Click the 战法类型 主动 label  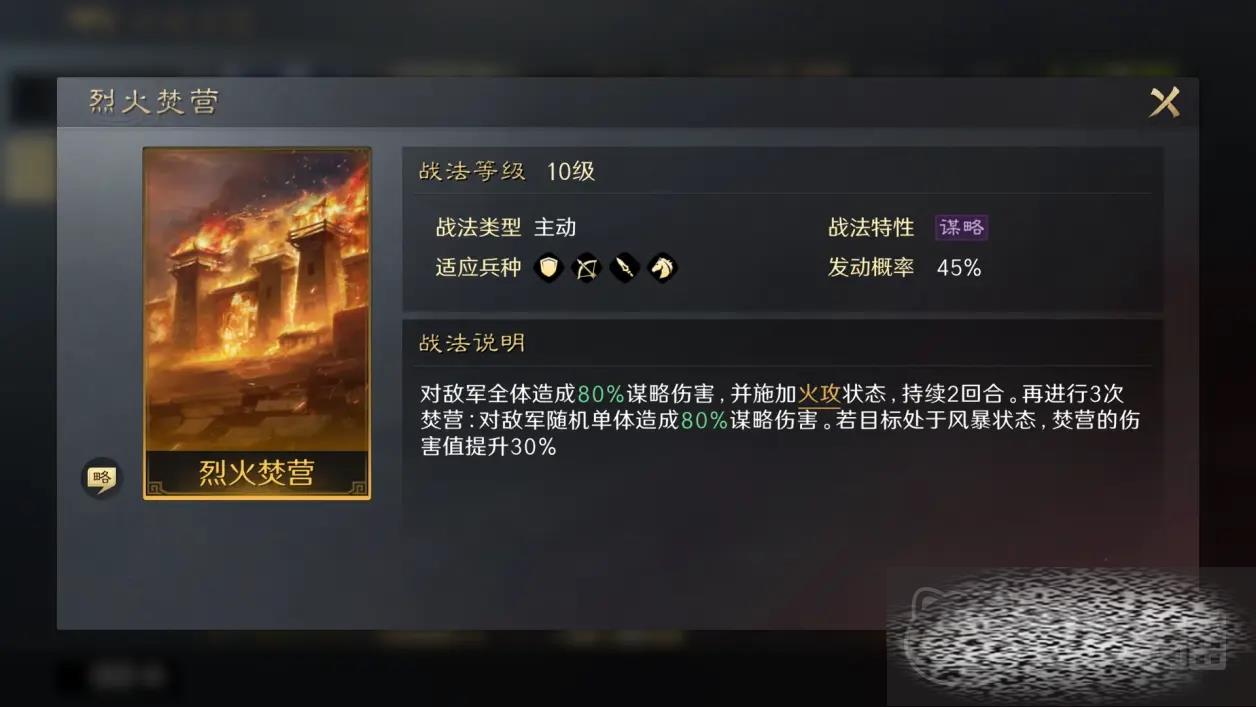(505, 227)
